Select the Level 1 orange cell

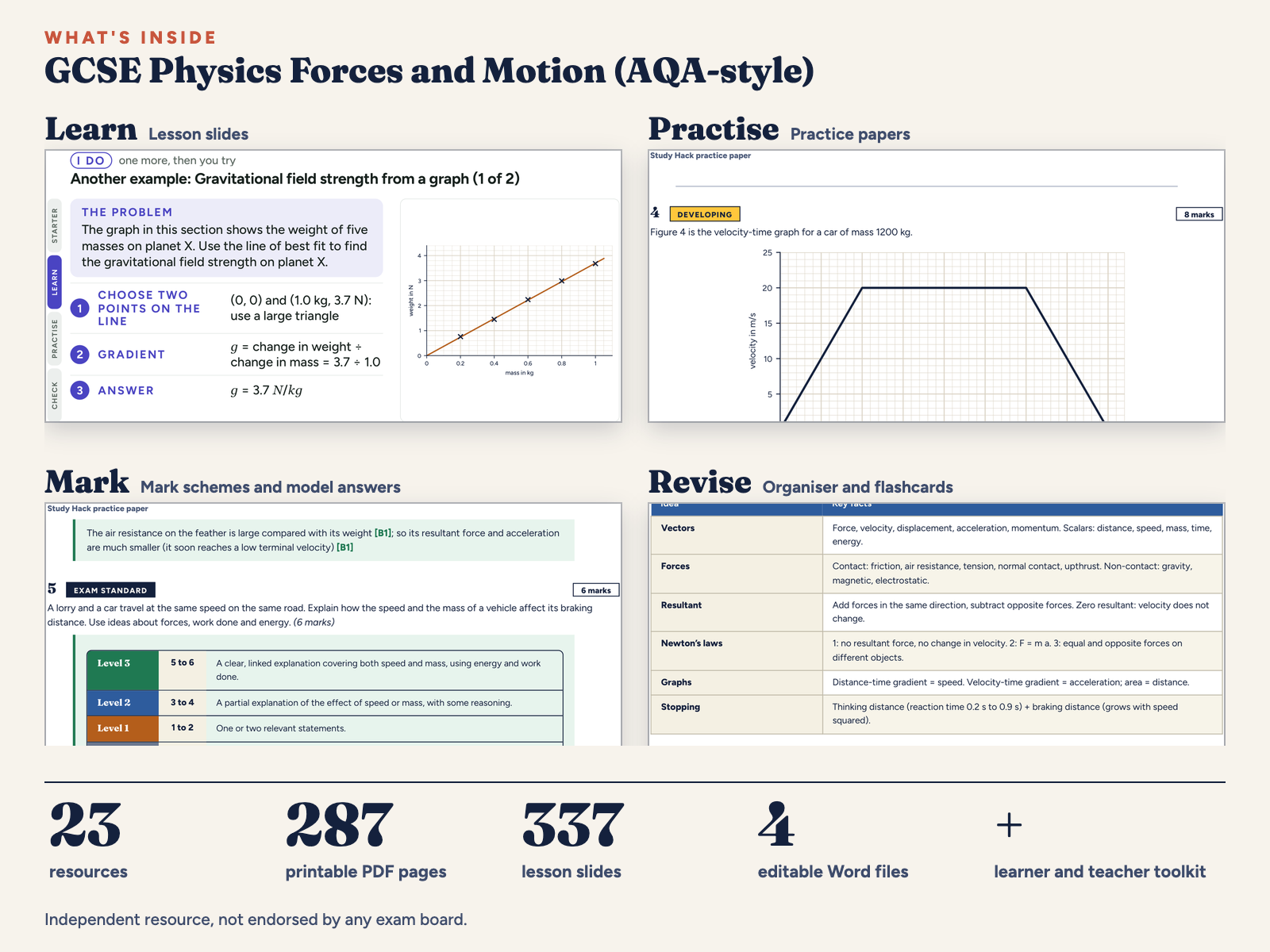point(122,728)
